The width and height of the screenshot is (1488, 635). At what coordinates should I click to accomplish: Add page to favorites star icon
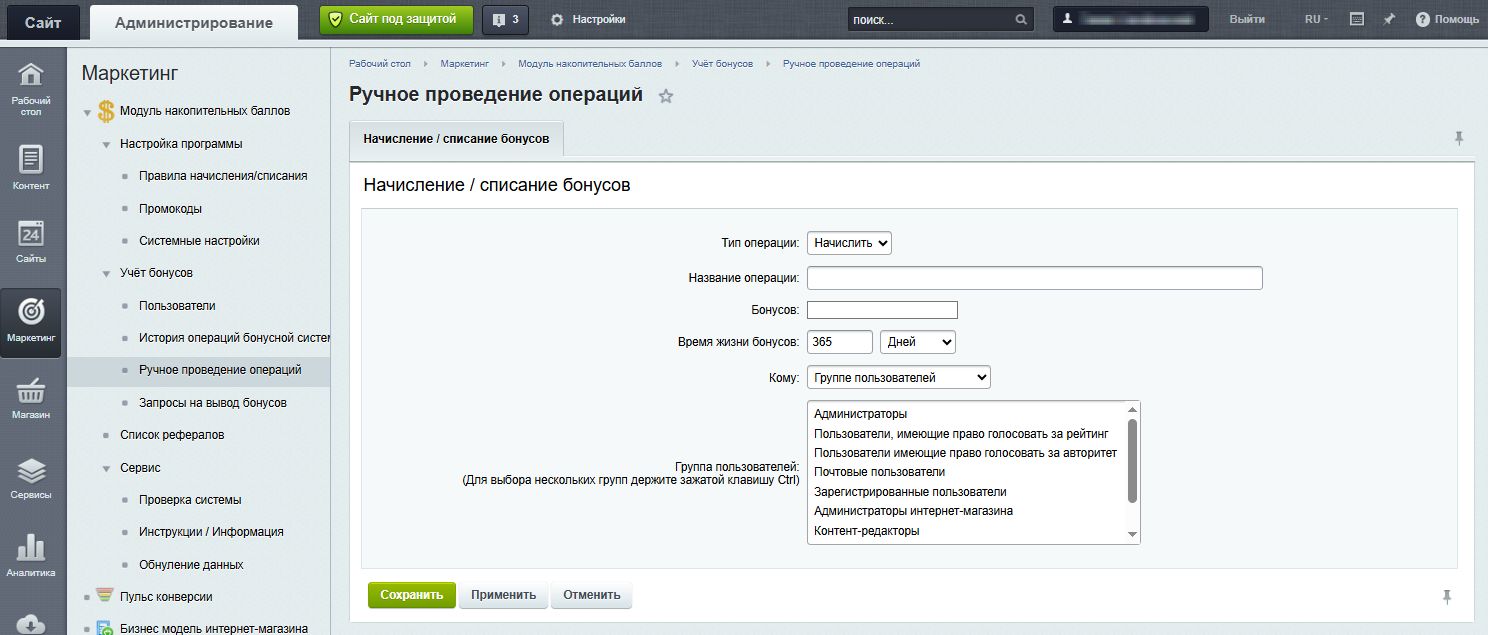point(666,96)
